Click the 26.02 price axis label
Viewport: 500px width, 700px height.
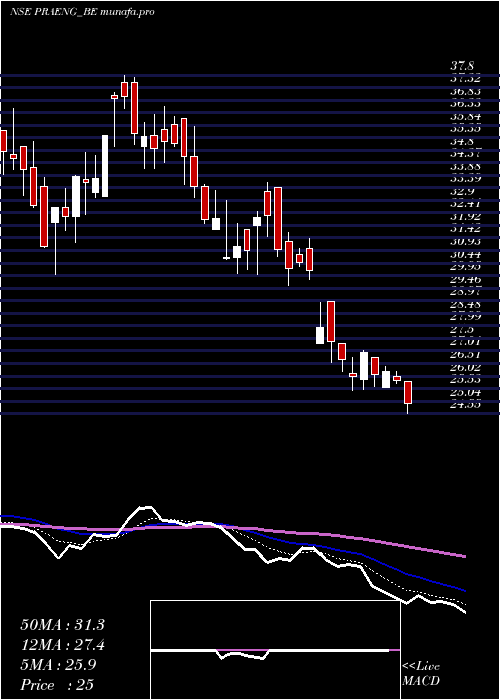pos(465,367)
